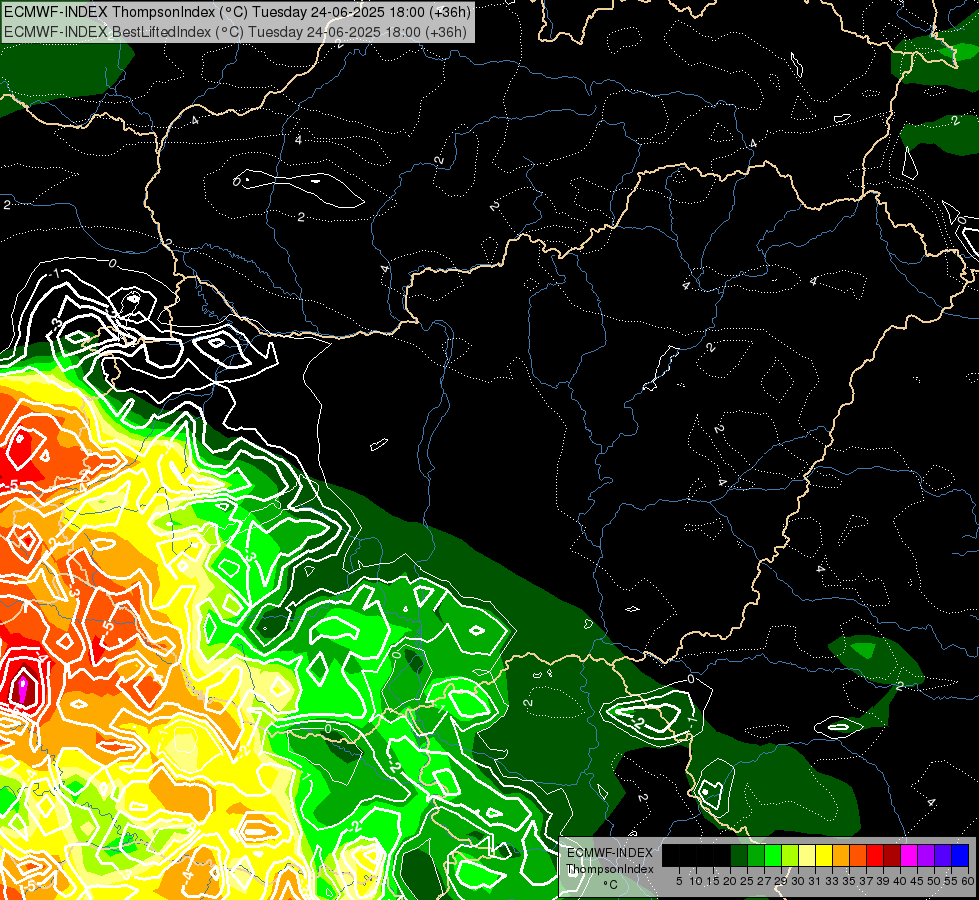
Task: Click the legend scale number 10
Action: coord(696,881)
